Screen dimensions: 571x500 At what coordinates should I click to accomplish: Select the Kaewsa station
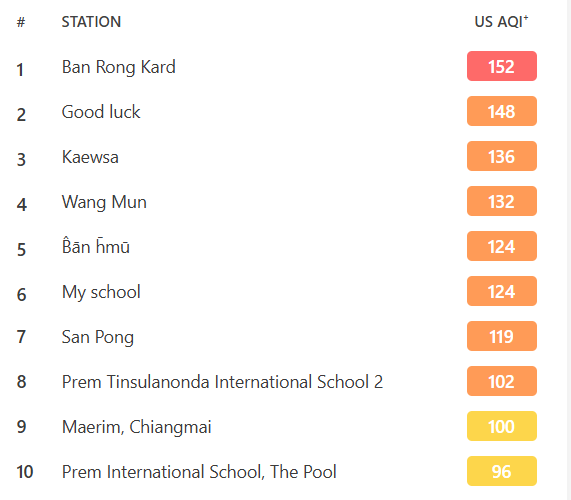pos(90,157)
